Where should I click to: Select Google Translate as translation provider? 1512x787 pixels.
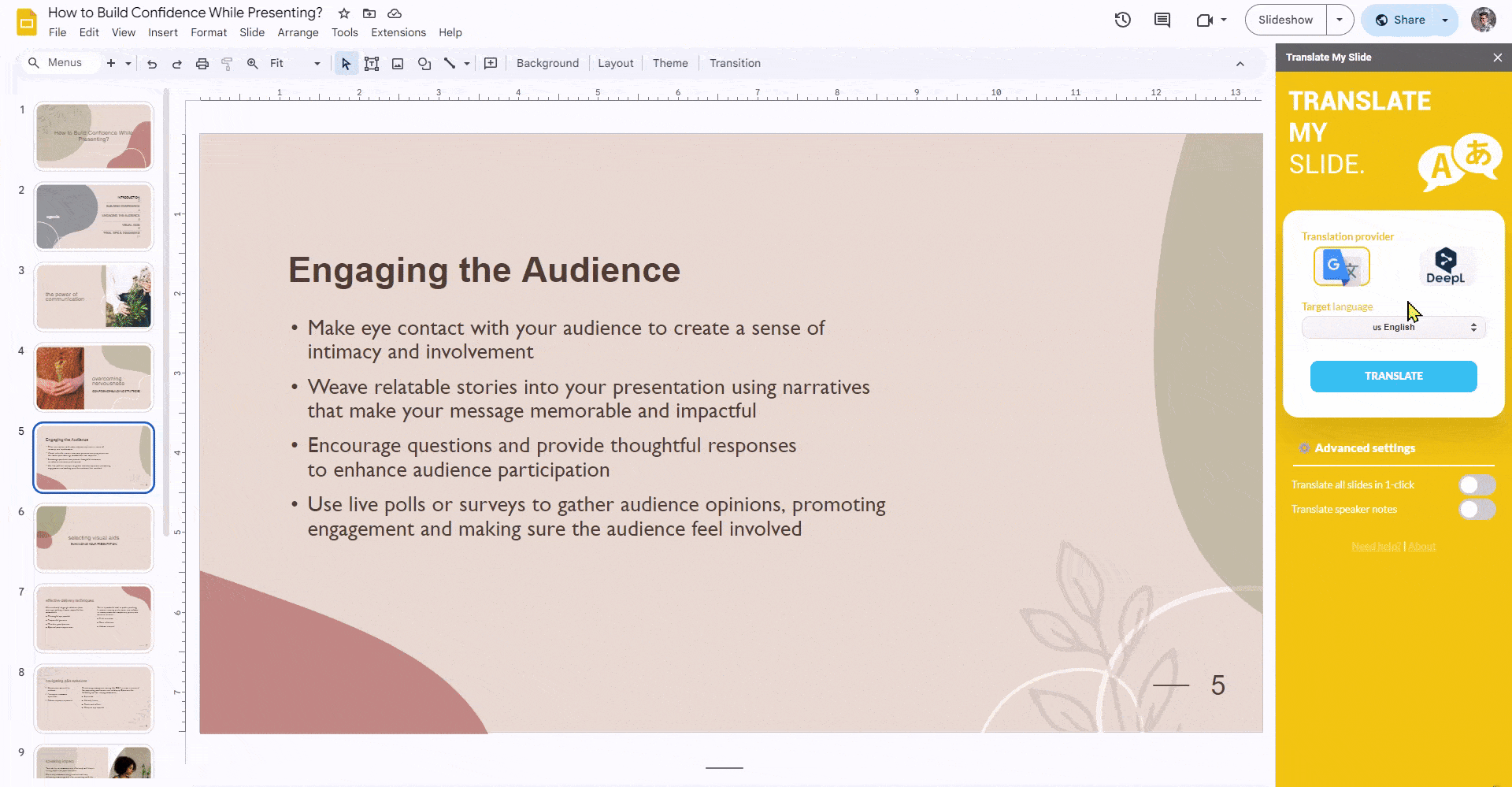1341,266
